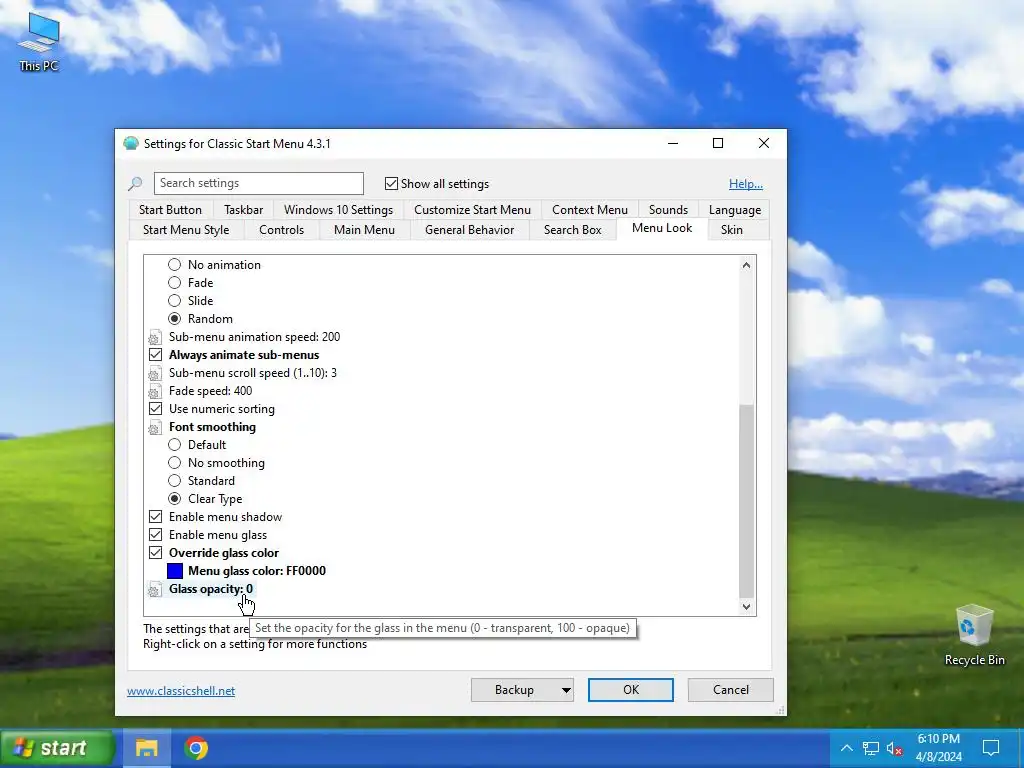Open the Main Menu tab
The height and width of the screenshot is (768, 1024).
point(364,230)
